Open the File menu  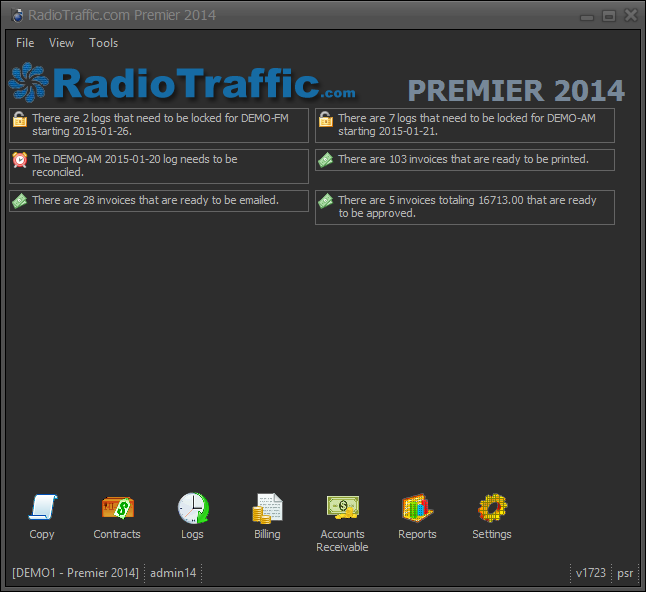tap(25, 43)
